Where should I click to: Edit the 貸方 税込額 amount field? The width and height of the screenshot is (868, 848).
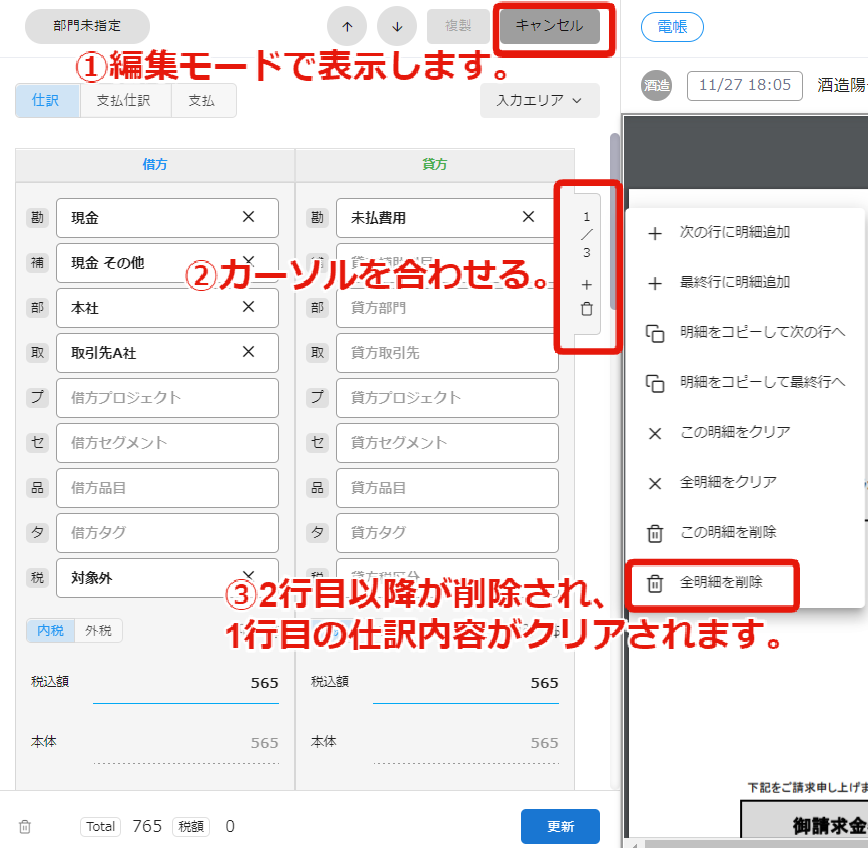click(x=466, y=684)
